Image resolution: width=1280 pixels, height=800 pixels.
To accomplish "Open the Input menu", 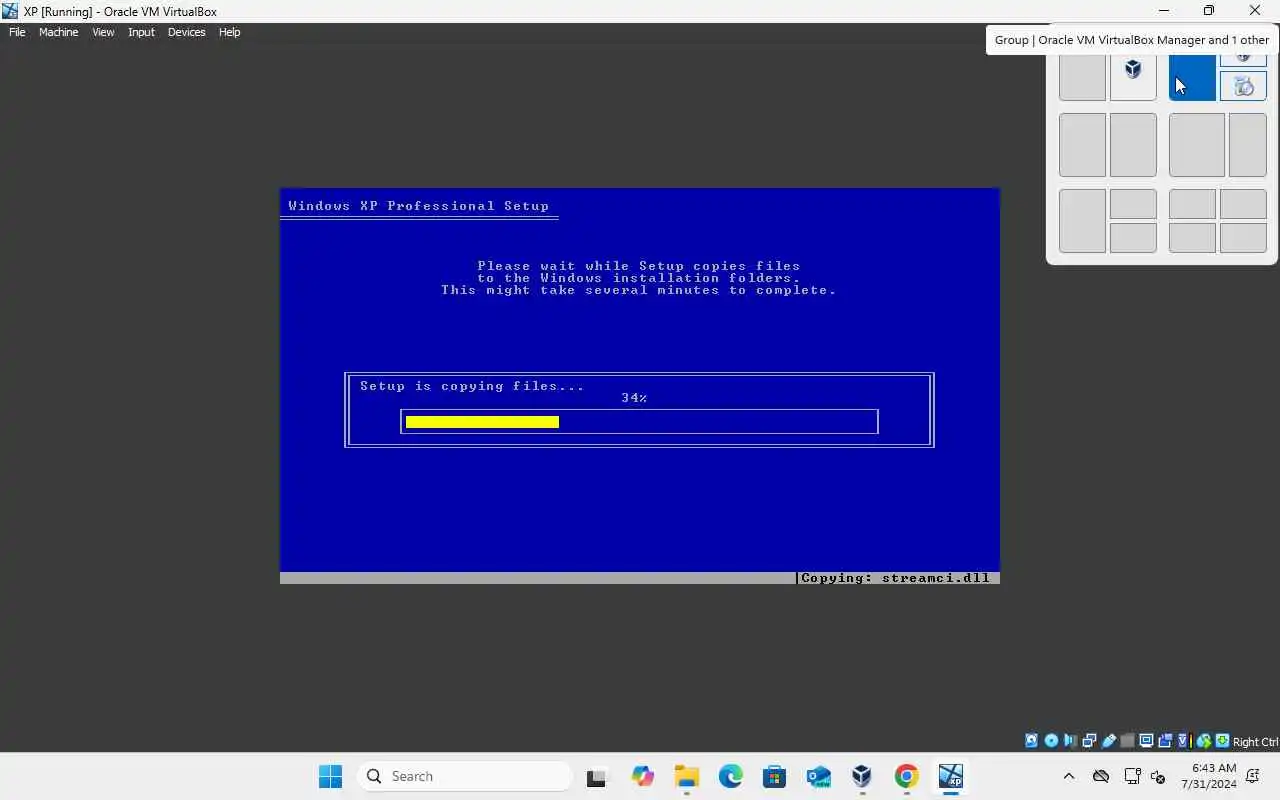I will 141,32.
